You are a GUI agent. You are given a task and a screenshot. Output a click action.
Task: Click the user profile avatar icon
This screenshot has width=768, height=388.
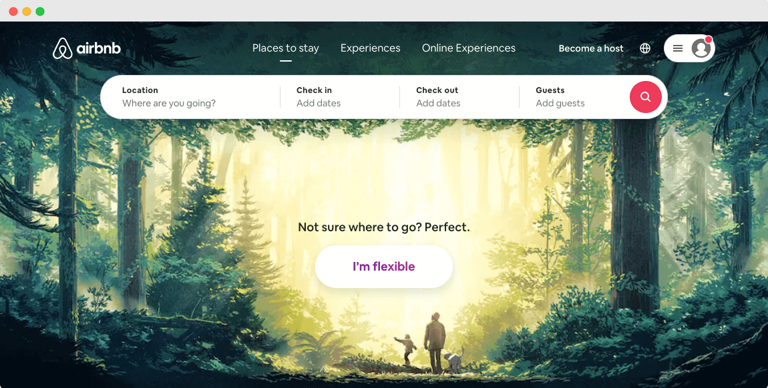(701, 48)
